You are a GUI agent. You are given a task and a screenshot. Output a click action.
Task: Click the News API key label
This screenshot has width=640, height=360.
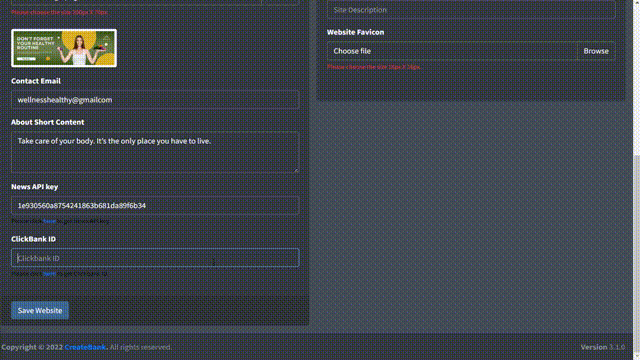pyautogui.click(x=35, y=187)
